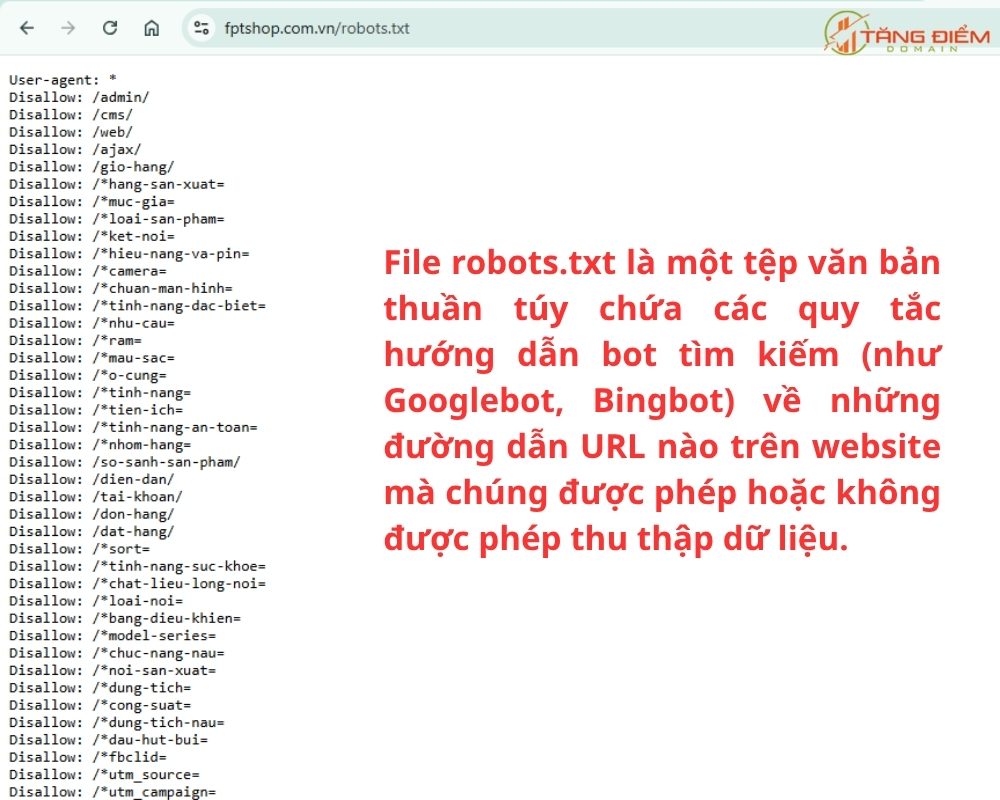Click the 'Disallow: /*model-series=' line

point(112,635)
